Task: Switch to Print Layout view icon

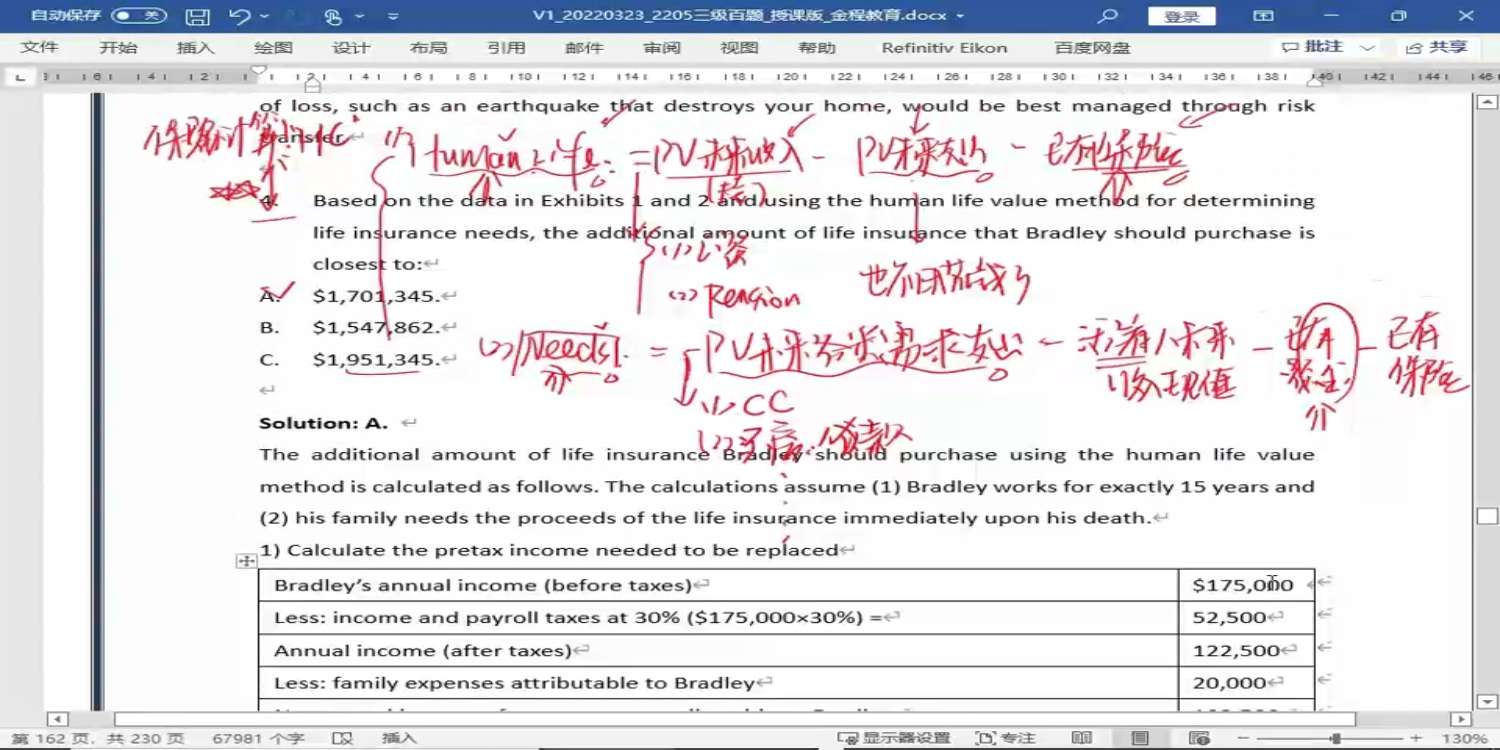Action: 1140,738
